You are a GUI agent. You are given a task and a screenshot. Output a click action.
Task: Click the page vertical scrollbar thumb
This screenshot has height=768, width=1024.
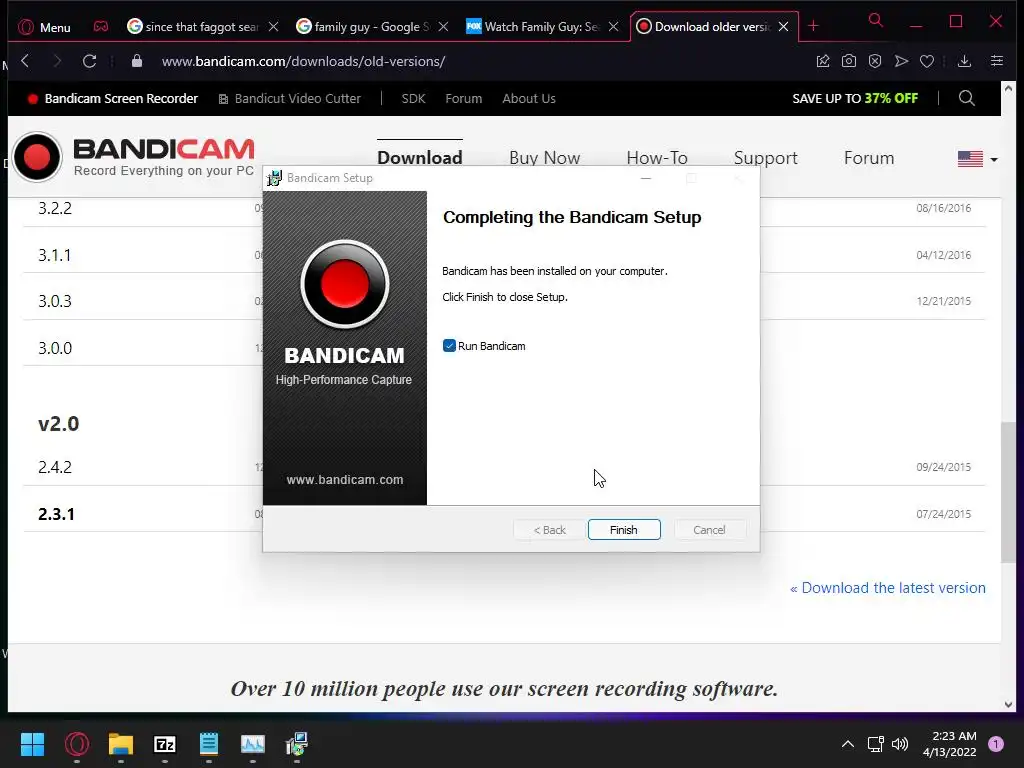1008,492
